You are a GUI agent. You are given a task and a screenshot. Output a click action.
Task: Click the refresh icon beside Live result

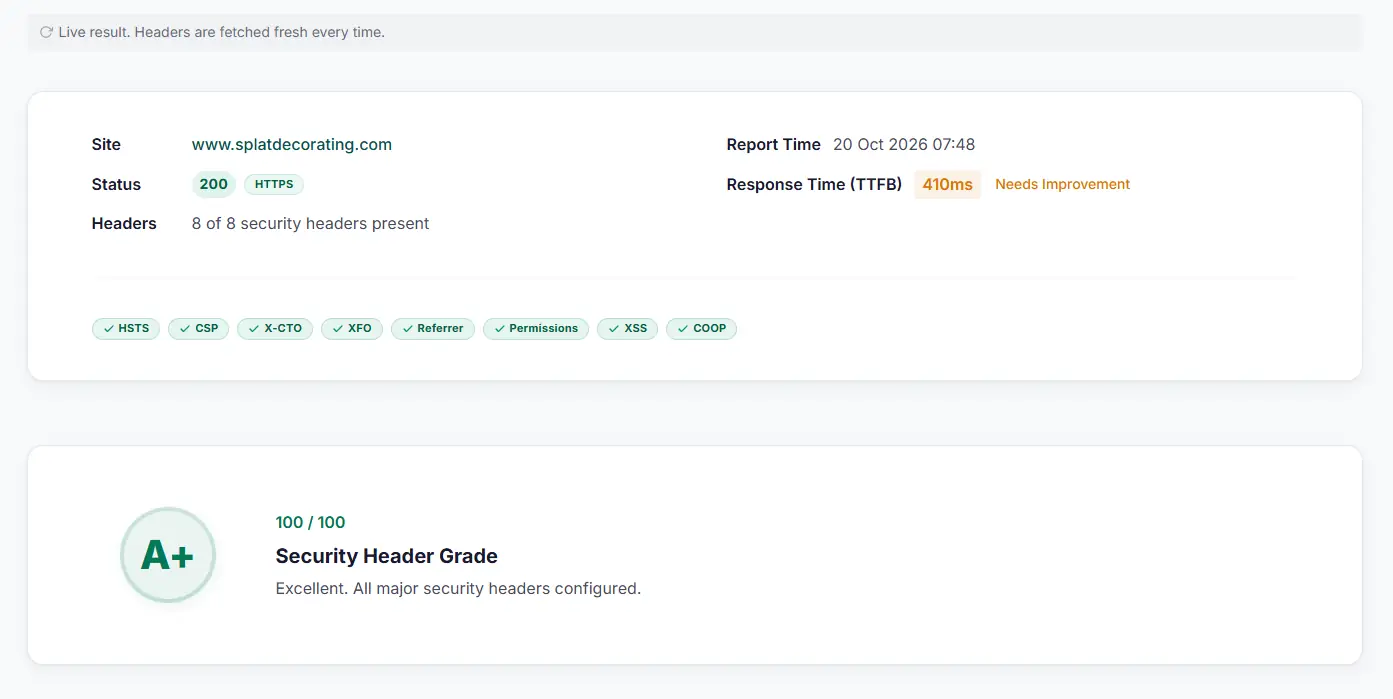pos(46,32)
